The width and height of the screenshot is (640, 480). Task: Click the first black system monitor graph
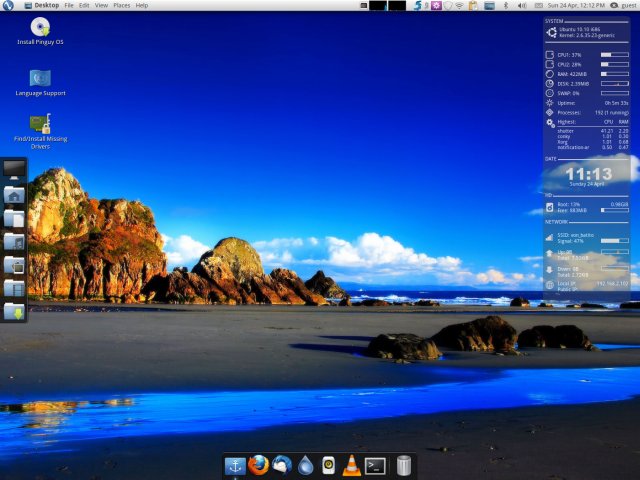point(378,5)
